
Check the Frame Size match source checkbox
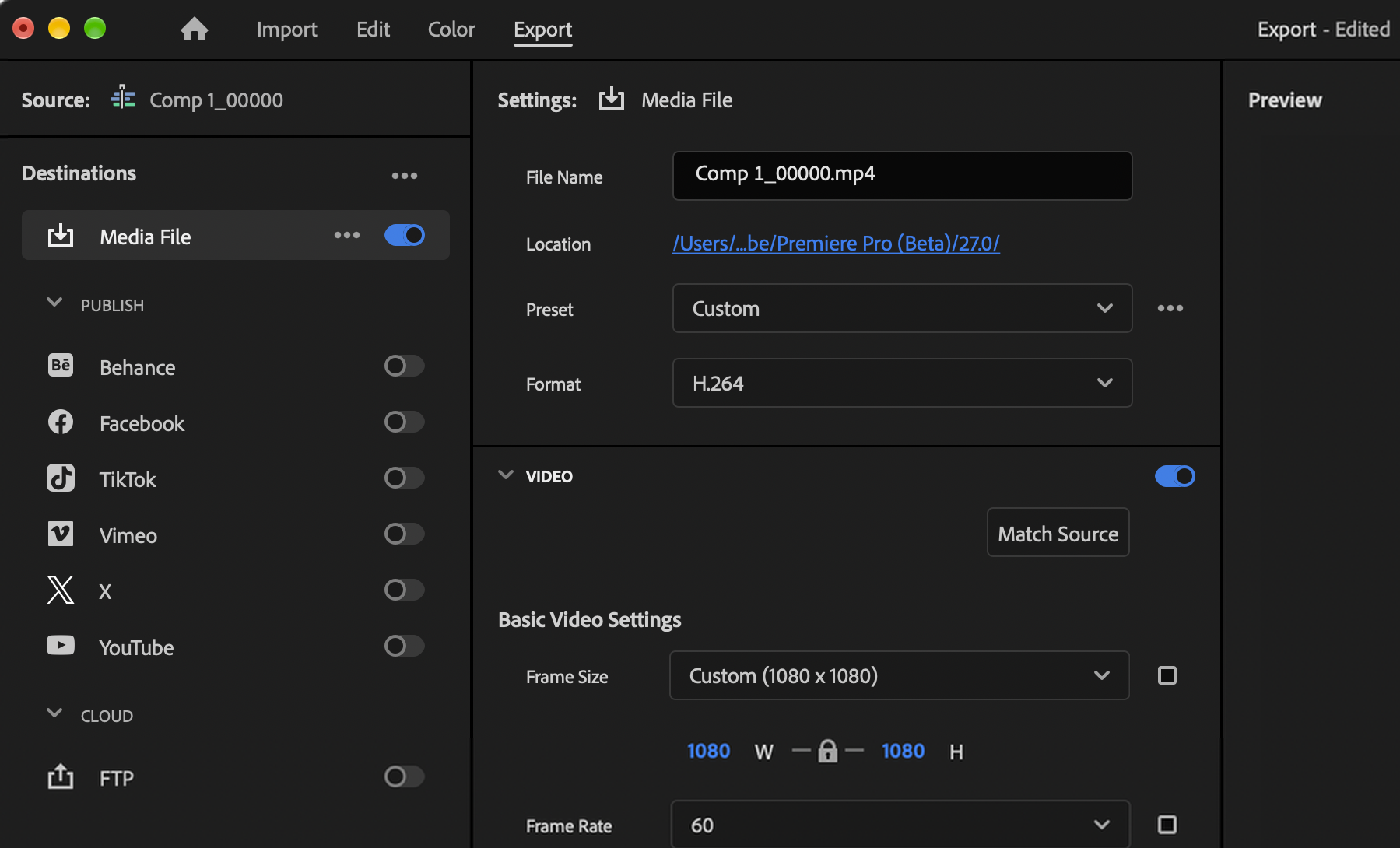(x=1167, y=675)
